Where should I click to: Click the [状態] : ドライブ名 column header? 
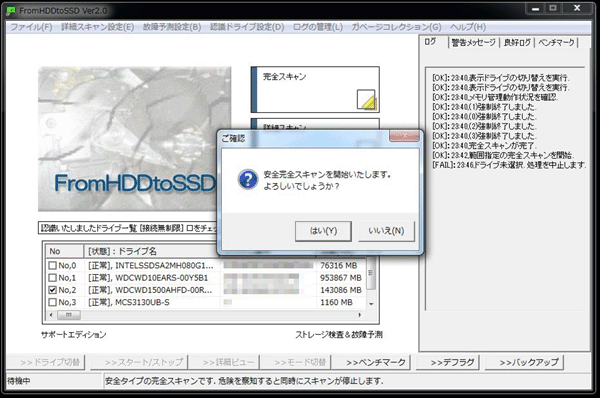[151, 251]
